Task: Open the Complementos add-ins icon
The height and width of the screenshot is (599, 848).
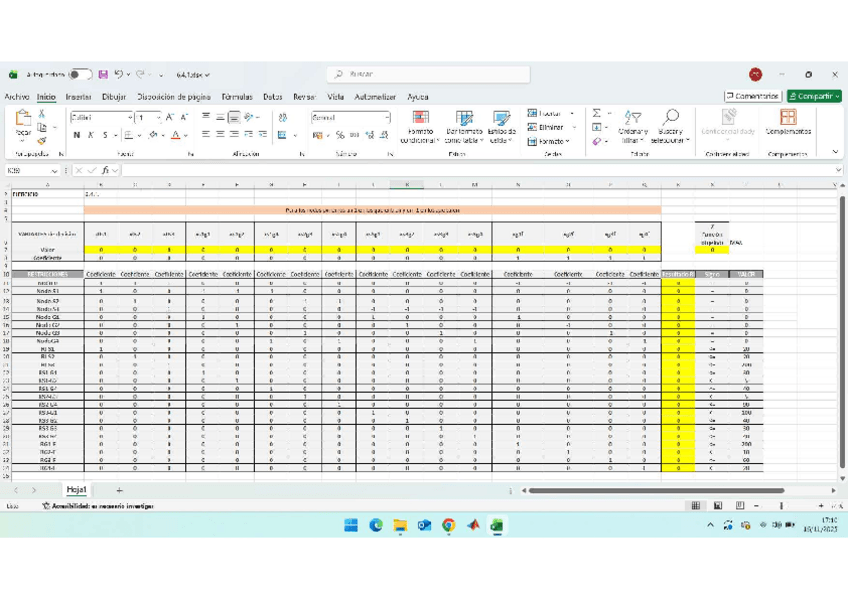Action: (788, 119)
